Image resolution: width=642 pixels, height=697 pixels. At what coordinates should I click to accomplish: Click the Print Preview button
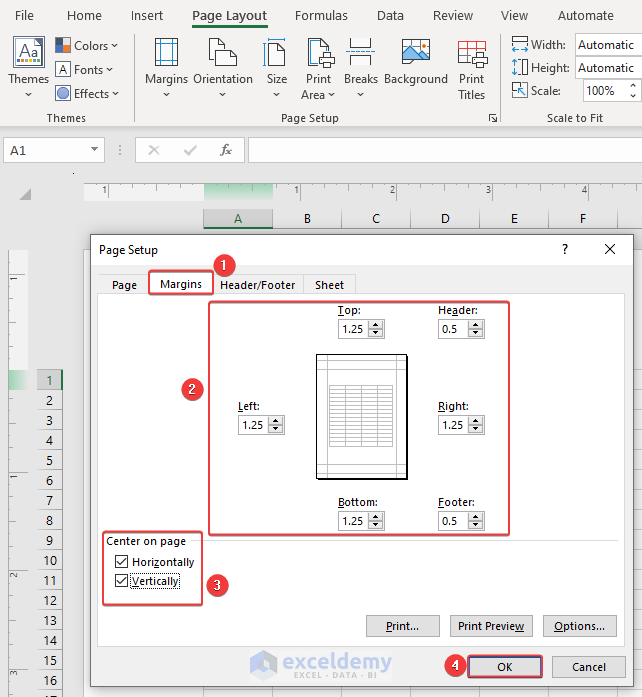point(491,626)
